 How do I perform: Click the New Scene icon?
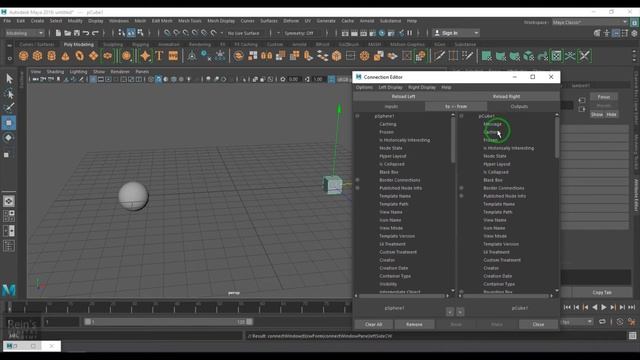(58, 33)
